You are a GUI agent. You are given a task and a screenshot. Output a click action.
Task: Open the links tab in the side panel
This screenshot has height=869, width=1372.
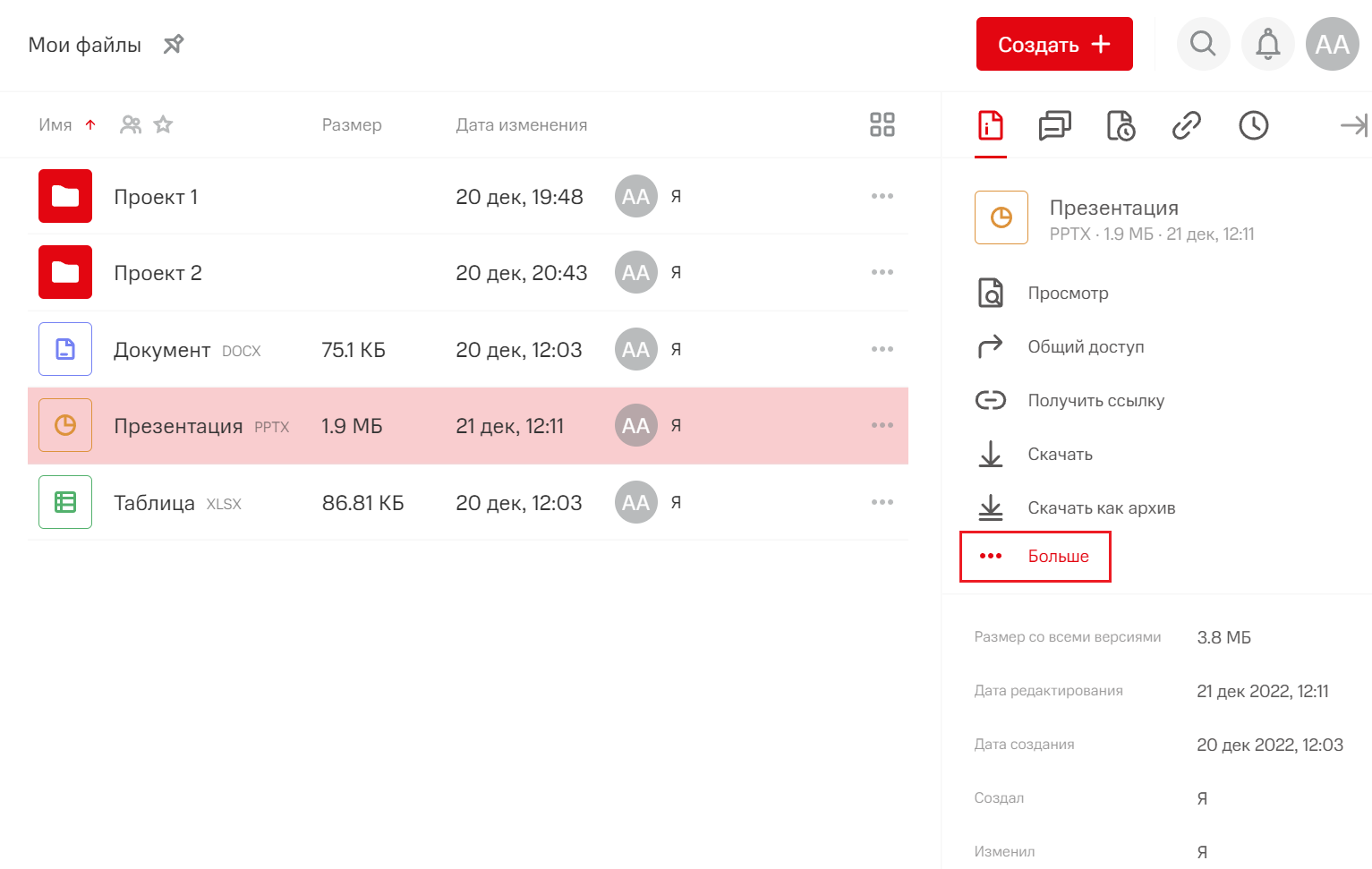coord(1186,125)
